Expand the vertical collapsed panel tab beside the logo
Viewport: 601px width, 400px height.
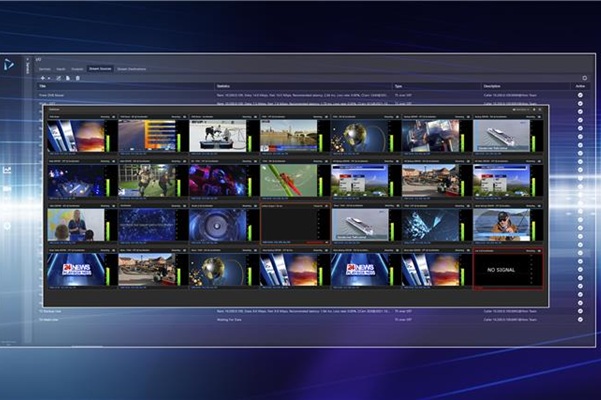28,66
